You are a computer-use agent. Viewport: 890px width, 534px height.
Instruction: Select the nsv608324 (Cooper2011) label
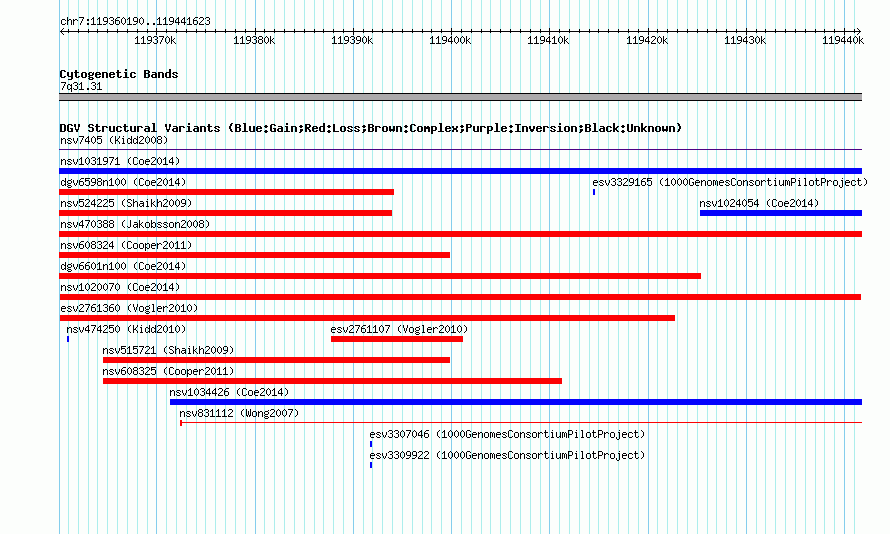[126, 245]
